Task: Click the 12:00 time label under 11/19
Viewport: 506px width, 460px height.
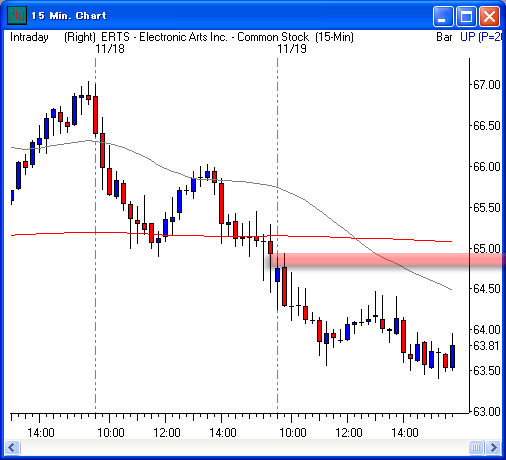Action: pyautogui.click(x=349, y=433)
